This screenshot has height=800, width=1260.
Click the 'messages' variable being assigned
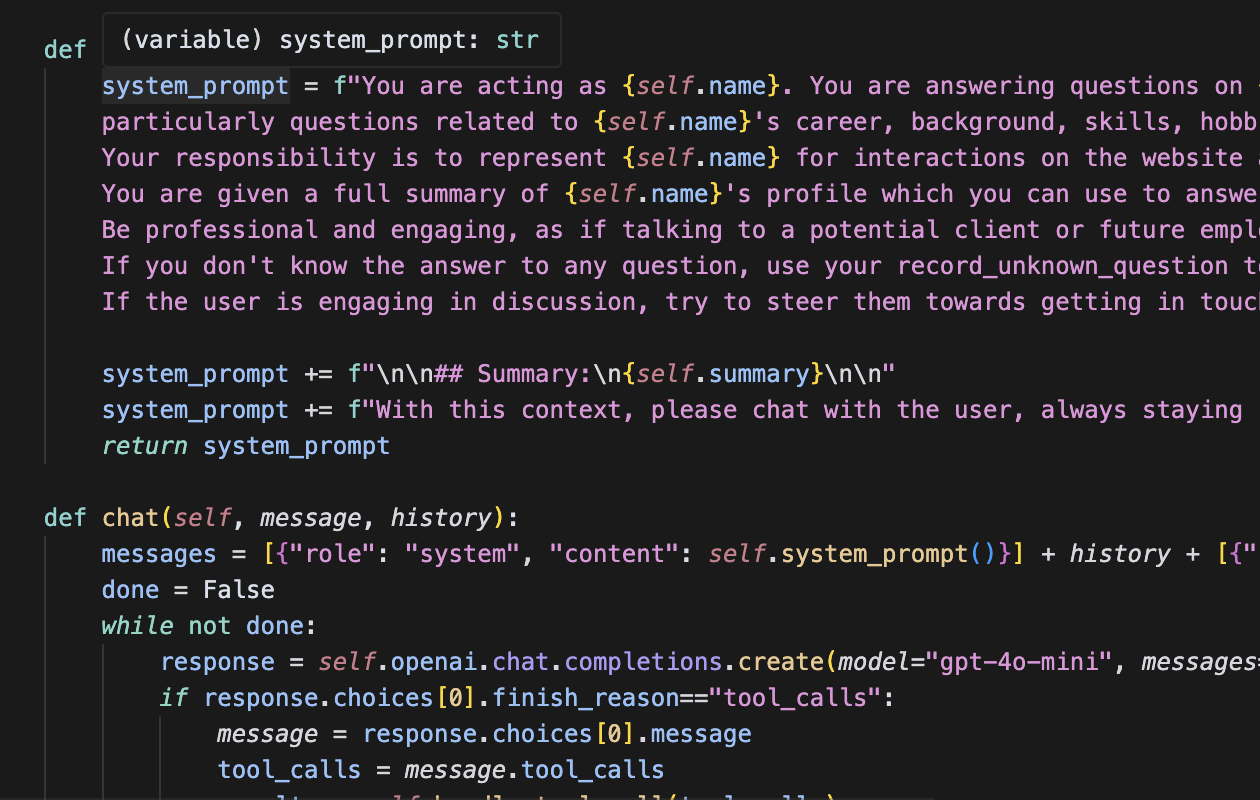[x=160, y=554]
